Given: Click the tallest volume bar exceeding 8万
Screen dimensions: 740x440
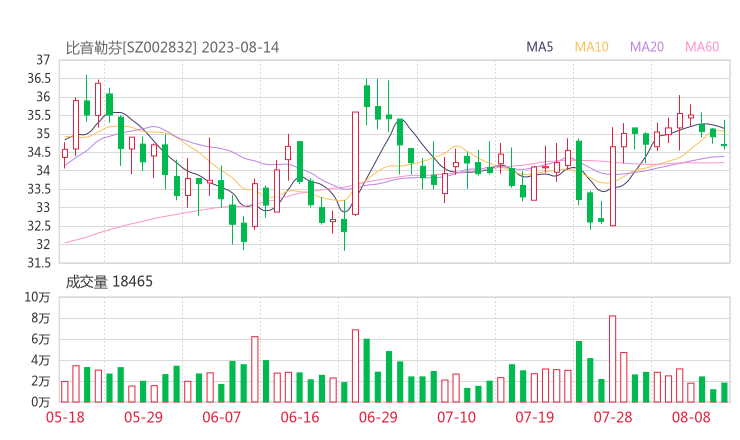Looking at the screenshot, I should click(x=613, y=359).
